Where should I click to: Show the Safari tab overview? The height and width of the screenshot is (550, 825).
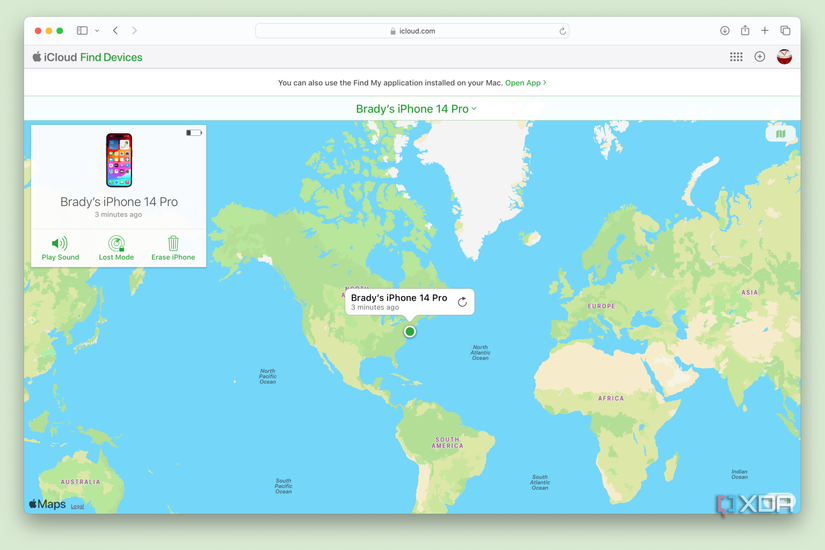(x=785, y=31)
